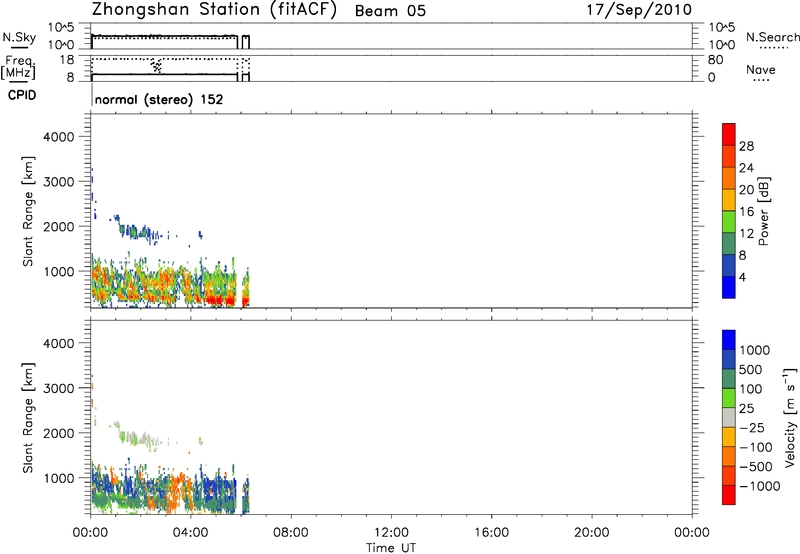Click the 'N.Sky' legend label

click(19, 37)
